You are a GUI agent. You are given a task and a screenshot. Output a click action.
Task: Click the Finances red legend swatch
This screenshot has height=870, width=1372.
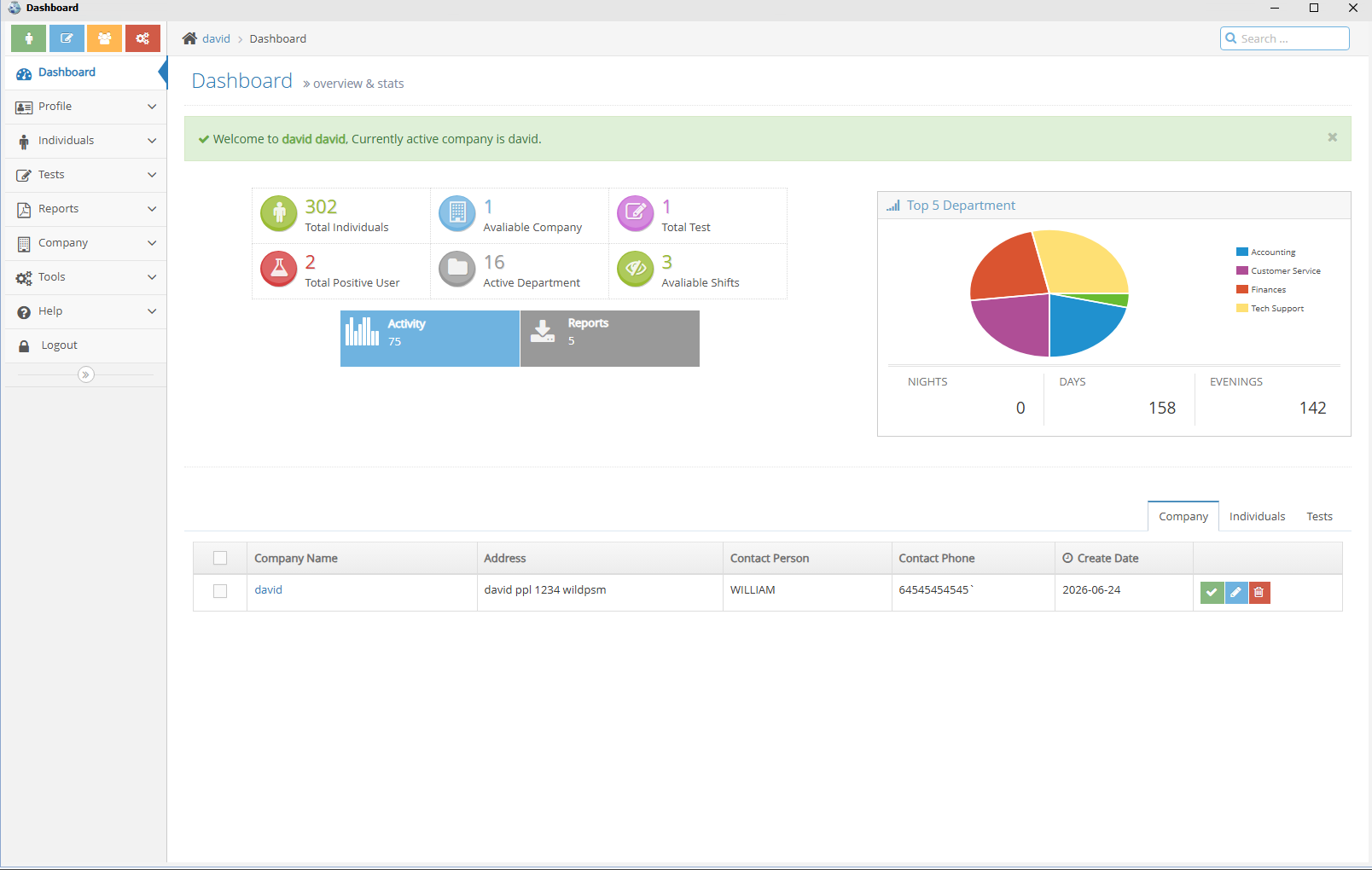tap(1242, 289)
